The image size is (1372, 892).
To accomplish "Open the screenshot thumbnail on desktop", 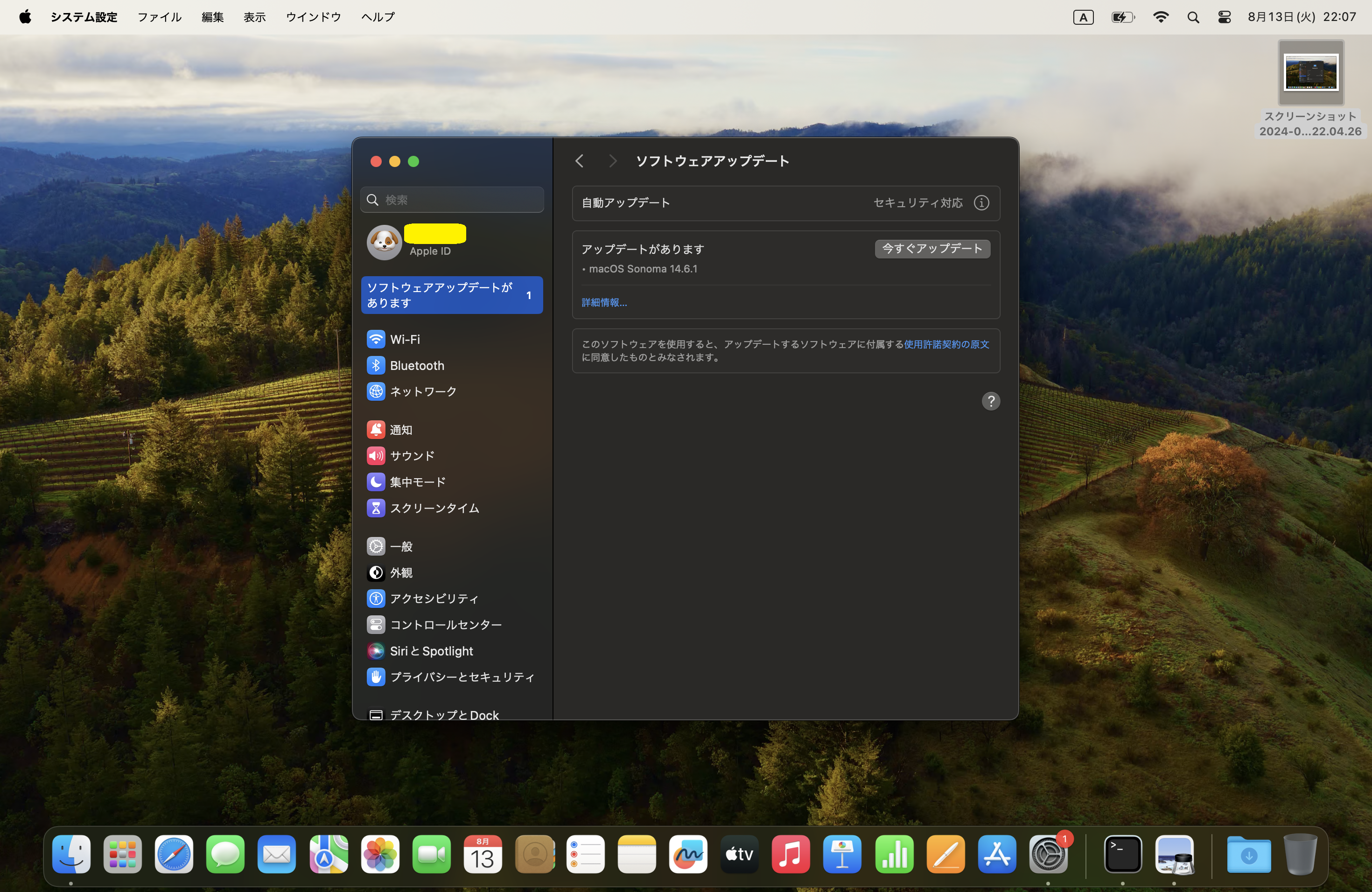I will [x=1310, y=73].
